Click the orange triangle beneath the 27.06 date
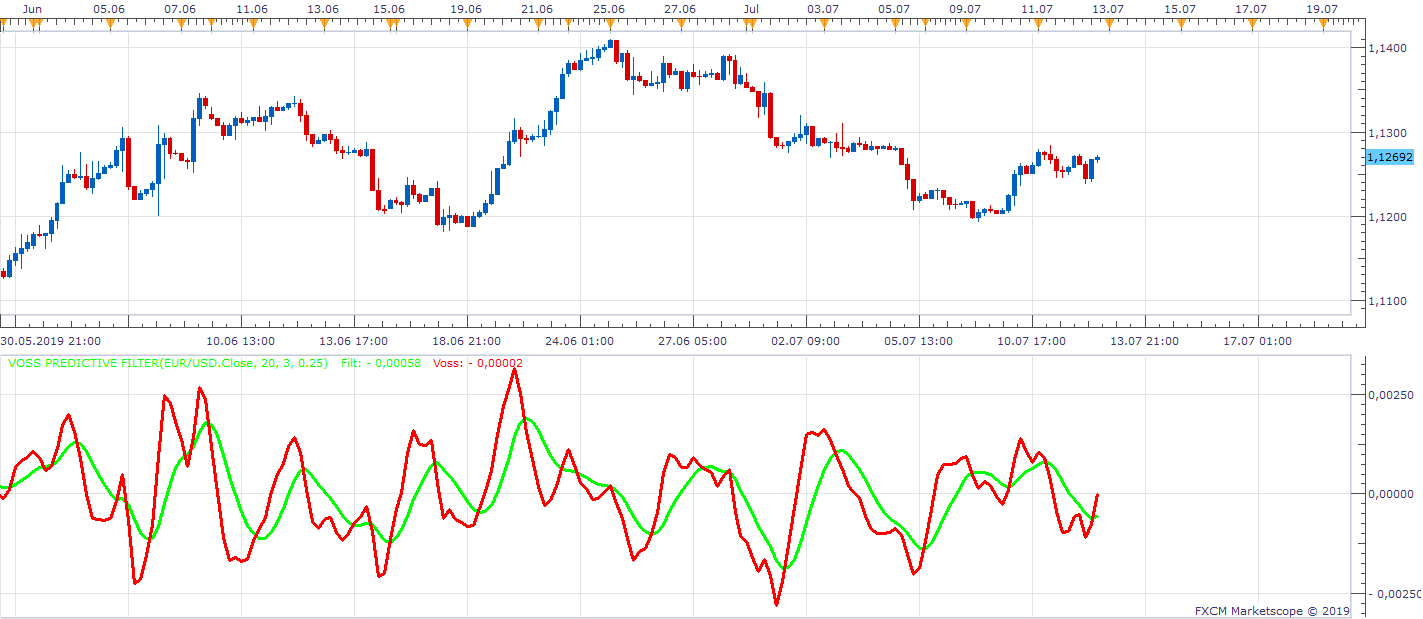Image resolution: width=1423 pixels, height=619 pixels. 681,23
